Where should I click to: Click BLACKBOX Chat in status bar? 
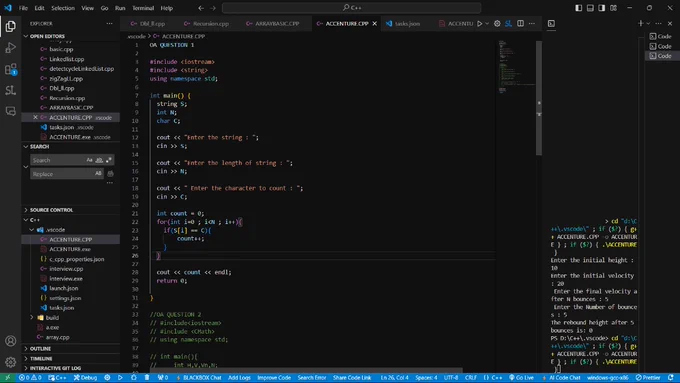point(199,378)
